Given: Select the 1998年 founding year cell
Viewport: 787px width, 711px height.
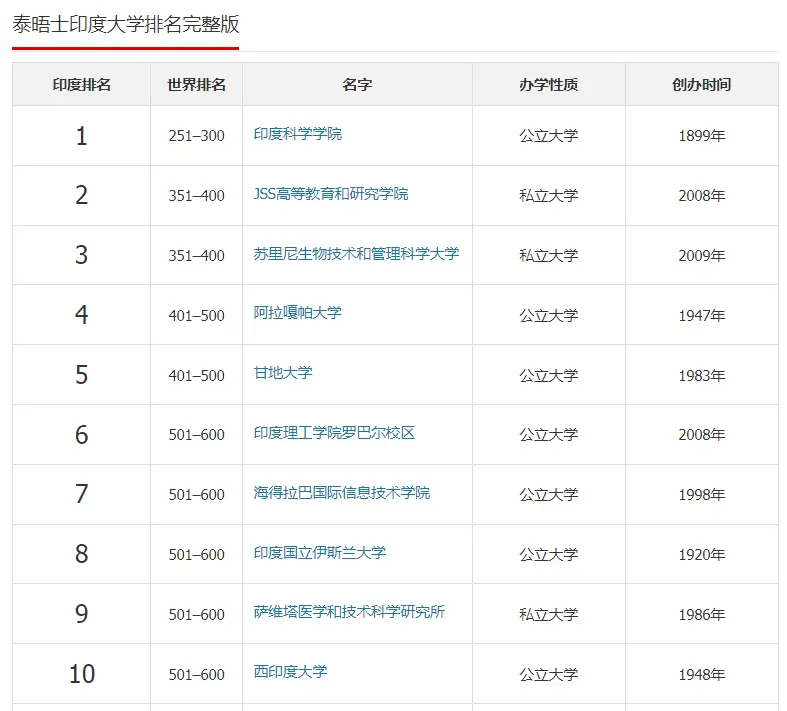Looking at the screenshot, I should [x=702, y=495].
